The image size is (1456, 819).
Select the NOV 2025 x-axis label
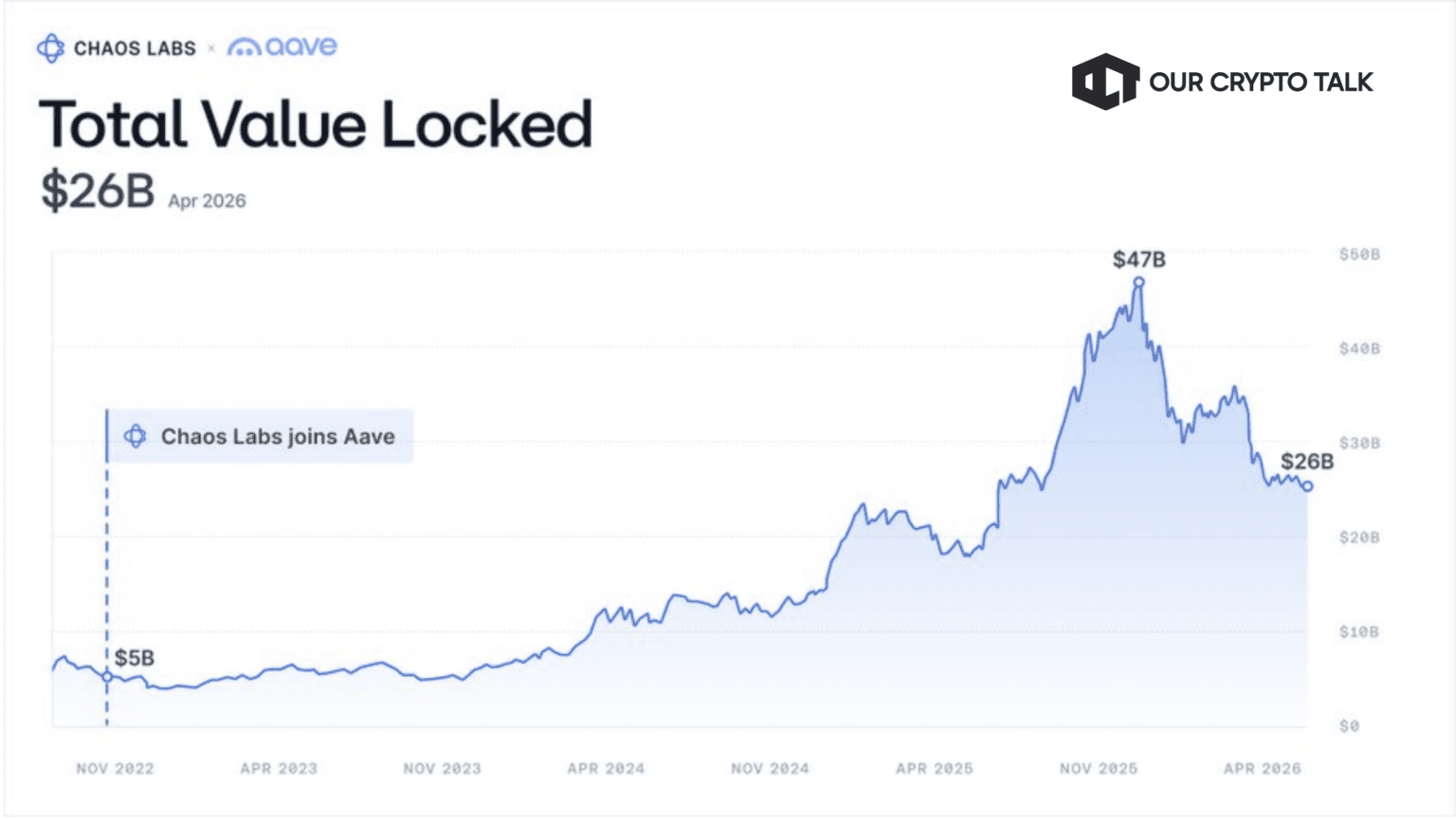1098,769
